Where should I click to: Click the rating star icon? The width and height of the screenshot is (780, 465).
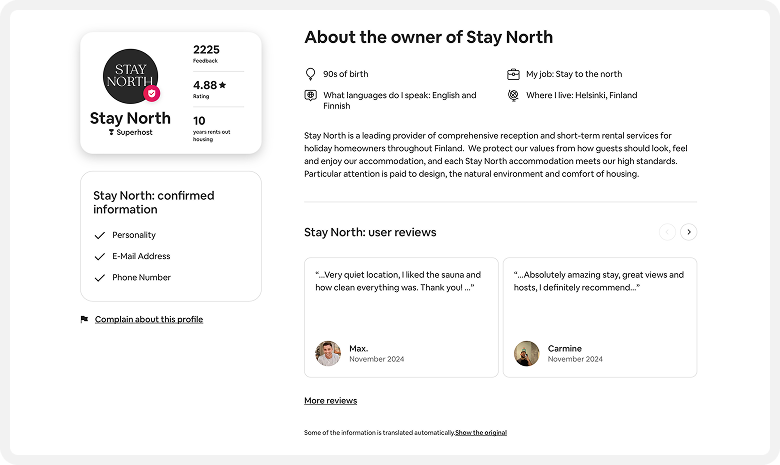pyautogui.click(x=223, y=85)
